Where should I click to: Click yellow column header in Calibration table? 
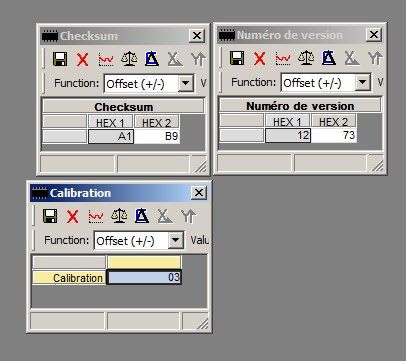tap(144, 262)
